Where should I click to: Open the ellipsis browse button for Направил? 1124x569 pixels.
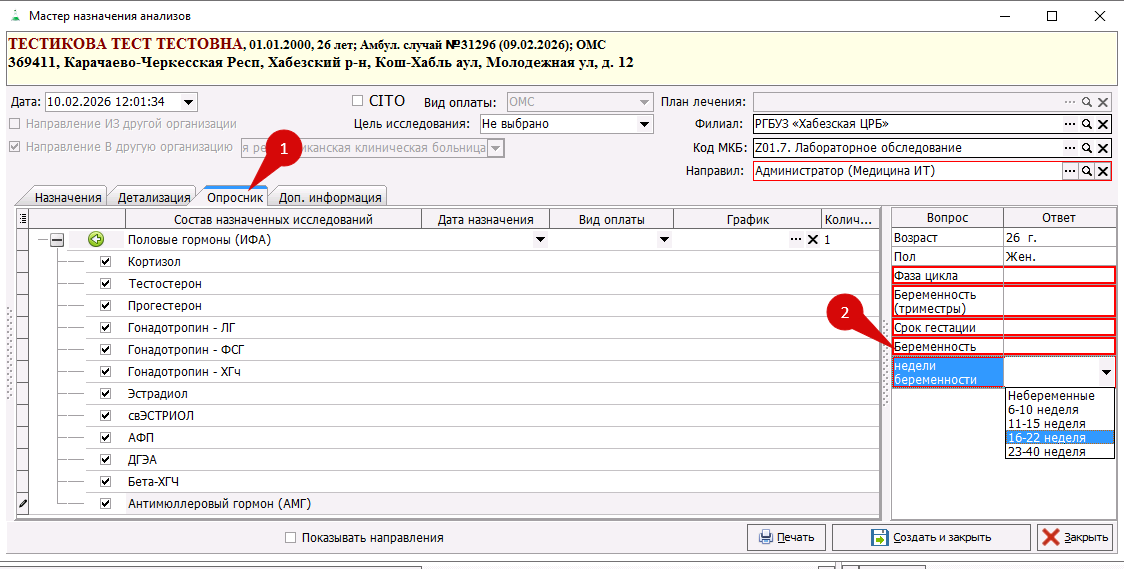pos(1069,171)
